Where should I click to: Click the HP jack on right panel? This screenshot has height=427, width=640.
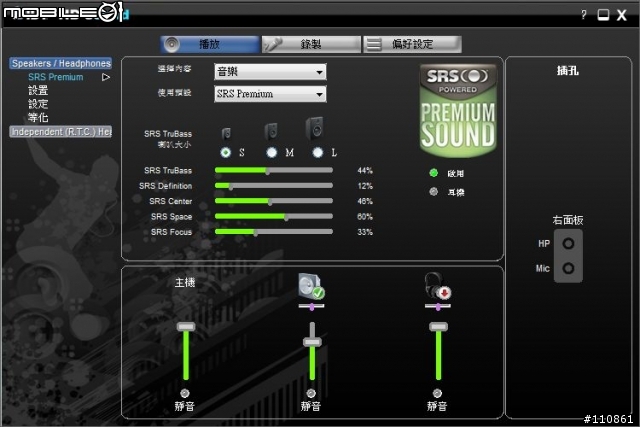[568, 244]
